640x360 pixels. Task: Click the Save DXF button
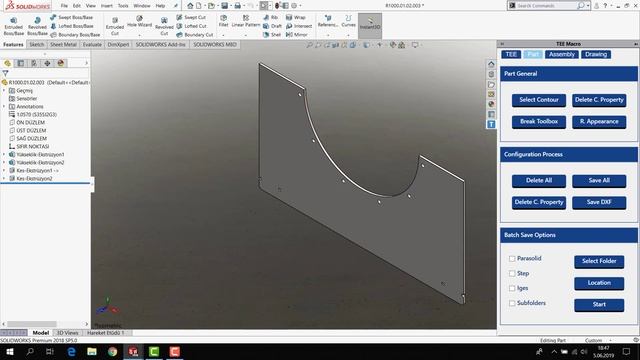pos(599,202)
